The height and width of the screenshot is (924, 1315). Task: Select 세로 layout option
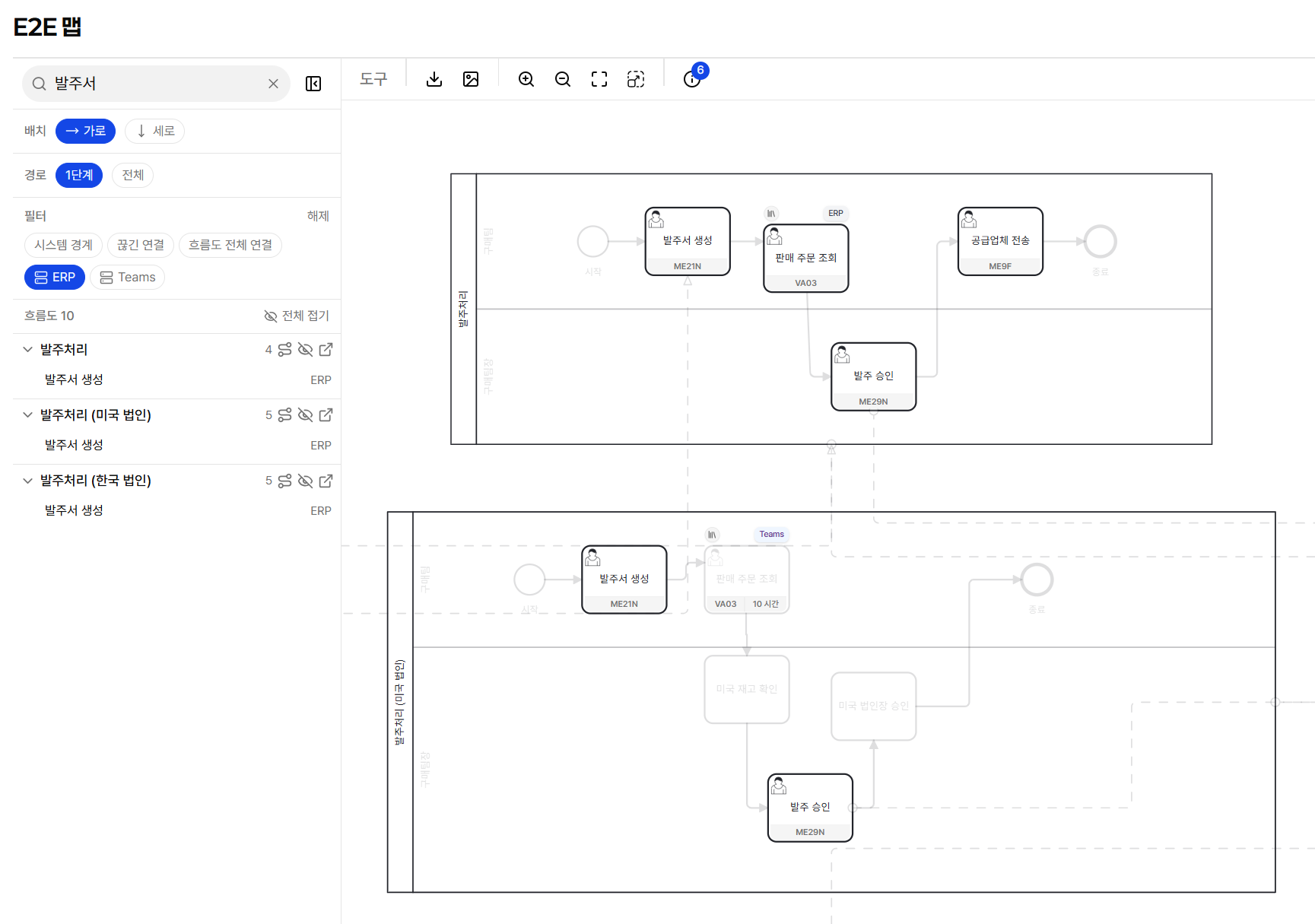click(155, 131)
